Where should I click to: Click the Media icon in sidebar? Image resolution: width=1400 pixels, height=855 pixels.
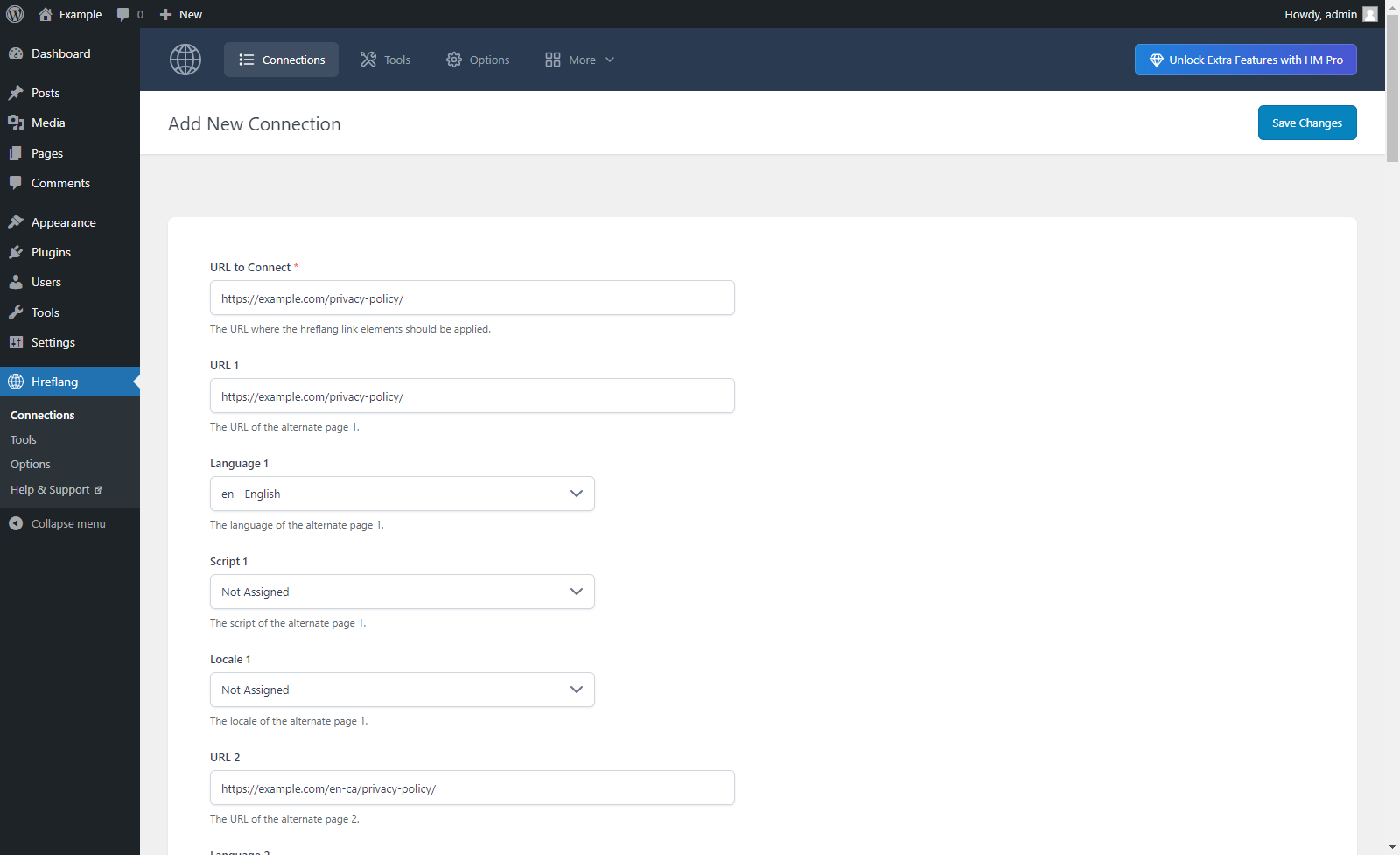point(16,123)
